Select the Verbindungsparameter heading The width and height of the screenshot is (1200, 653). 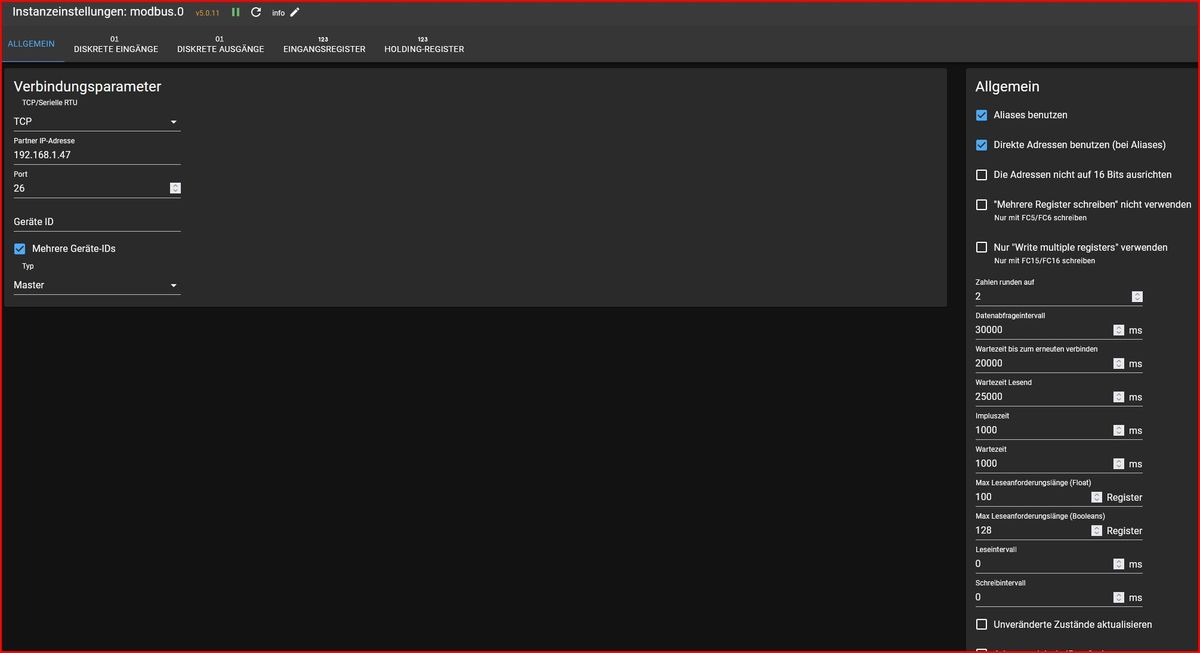tap(87, 87)
